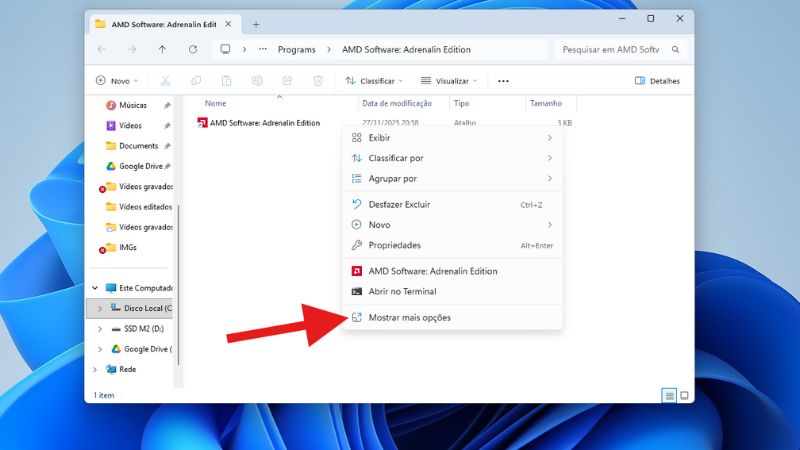The width and height of the screenshot is (800, 450).
Task: Switch to large icons view in status bar
Action: pos(685,395)
